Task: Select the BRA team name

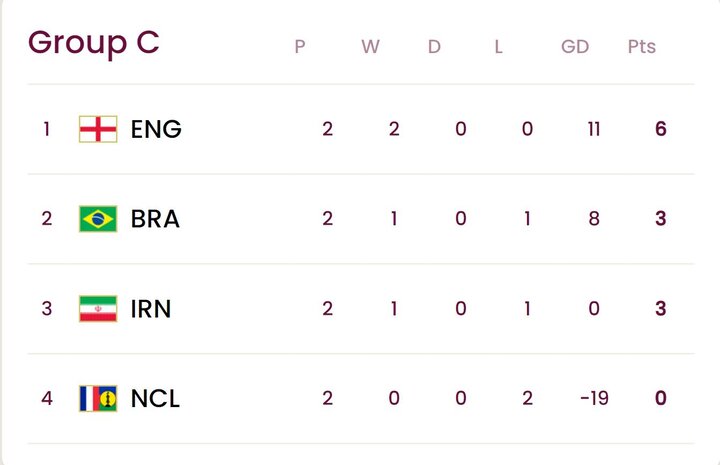Action: 155,219
